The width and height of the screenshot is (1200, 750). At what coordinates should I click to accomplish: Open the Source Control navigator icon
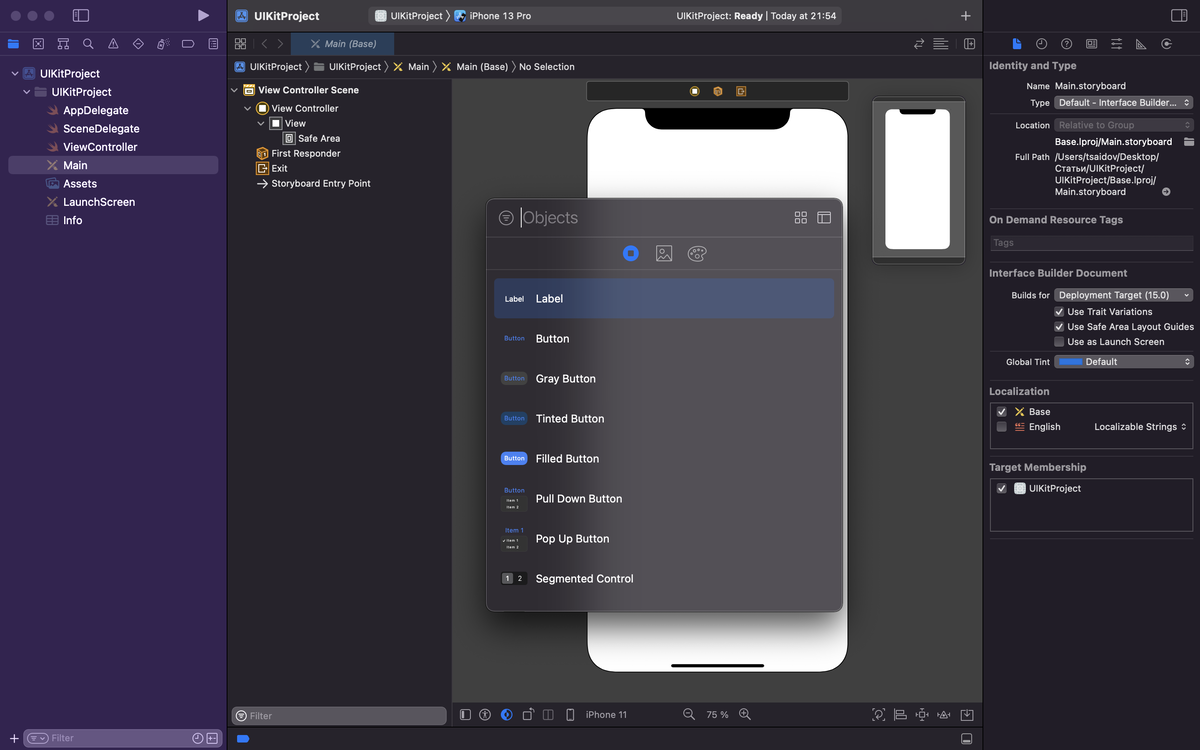pyautogui.click(x=38, y=44)
